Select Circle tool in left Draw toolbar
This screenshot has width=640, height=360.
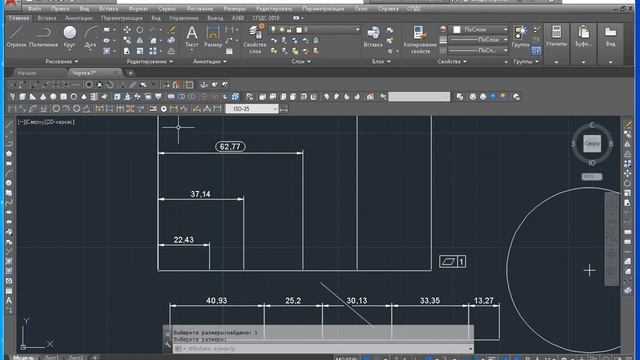point(9,183)
